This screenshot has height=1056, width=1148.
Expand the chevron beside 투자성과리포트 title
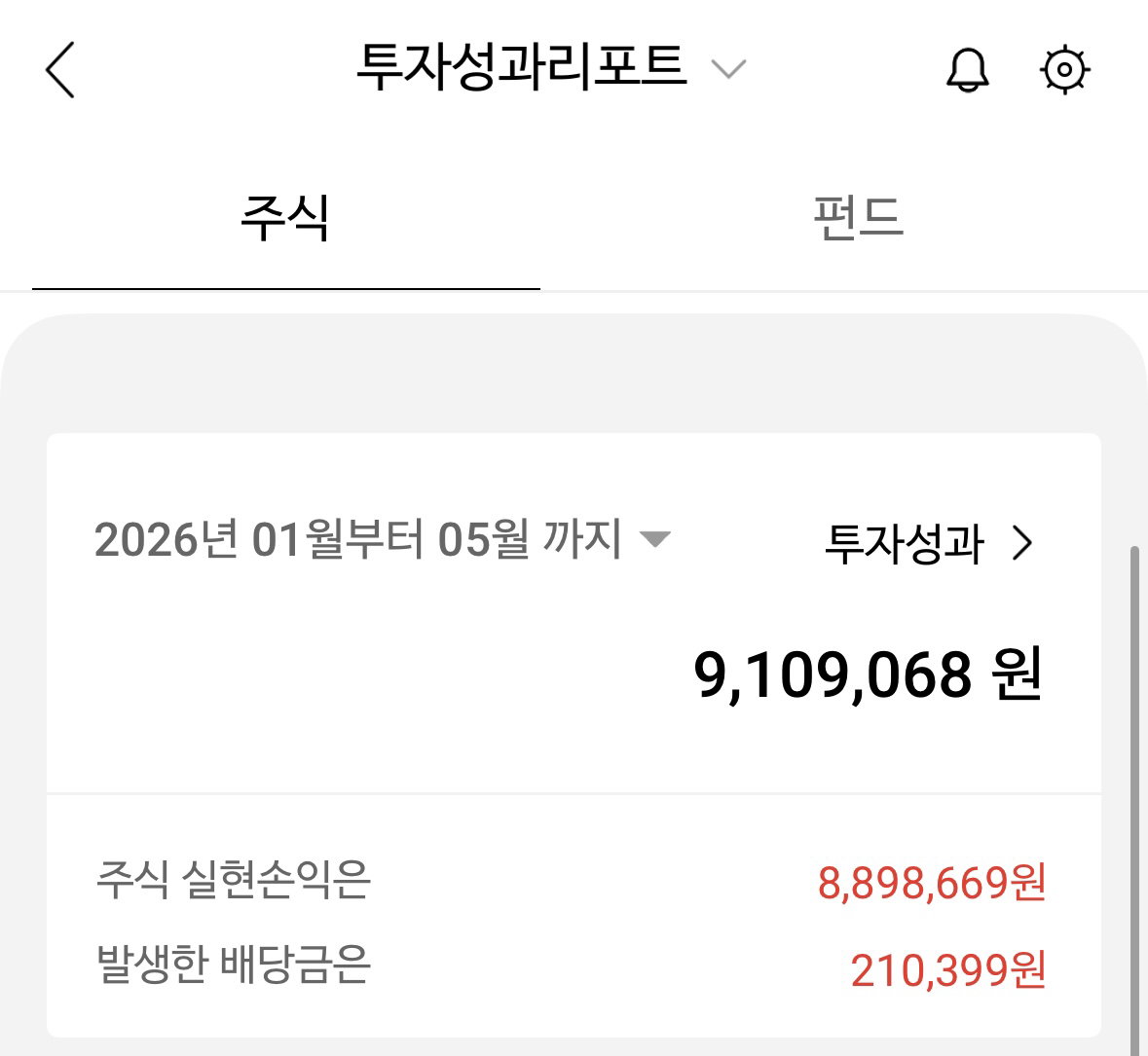point(728,69)
